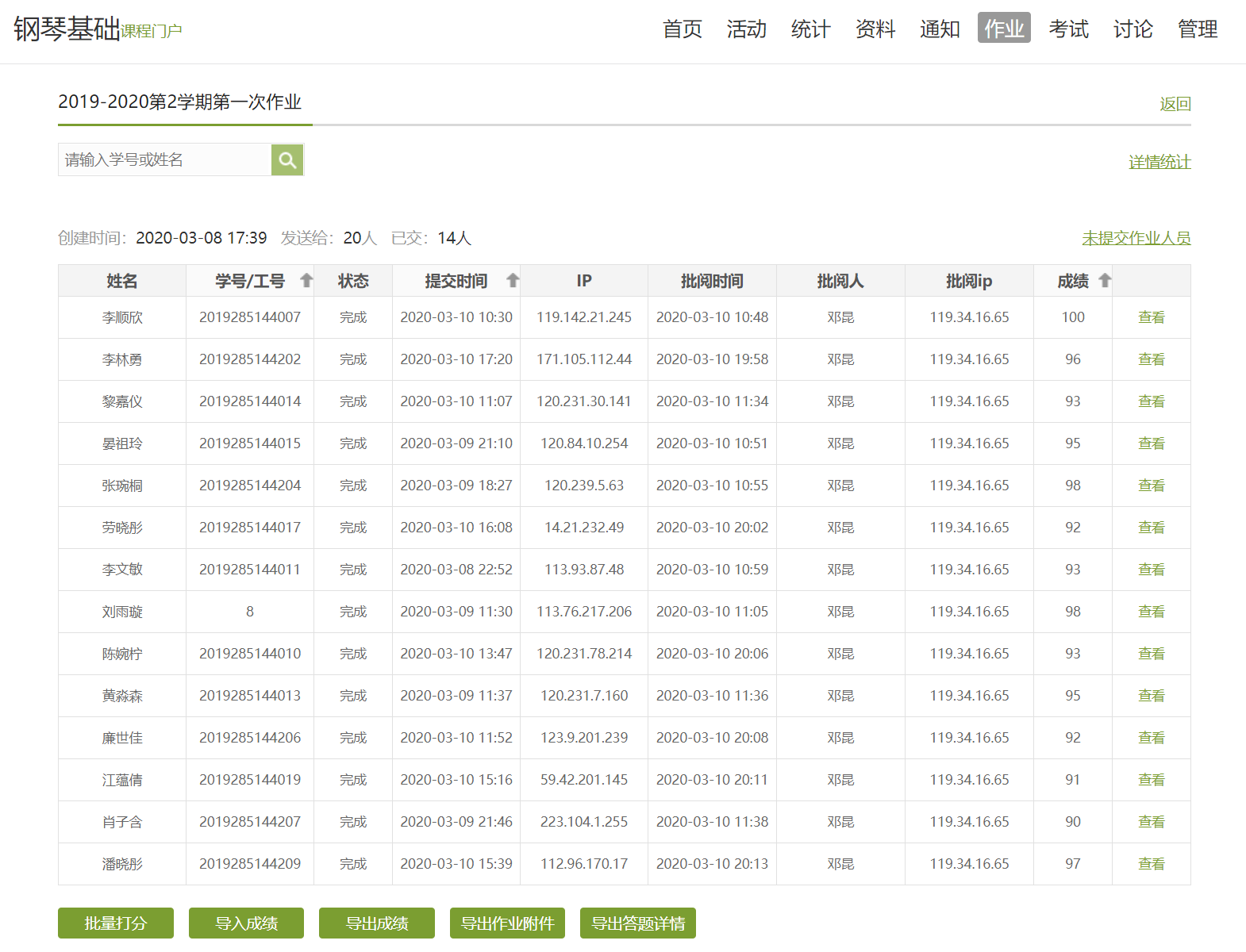Open 查看 for 晏祖玲

pyautogui.click(x=1151, y=443)
